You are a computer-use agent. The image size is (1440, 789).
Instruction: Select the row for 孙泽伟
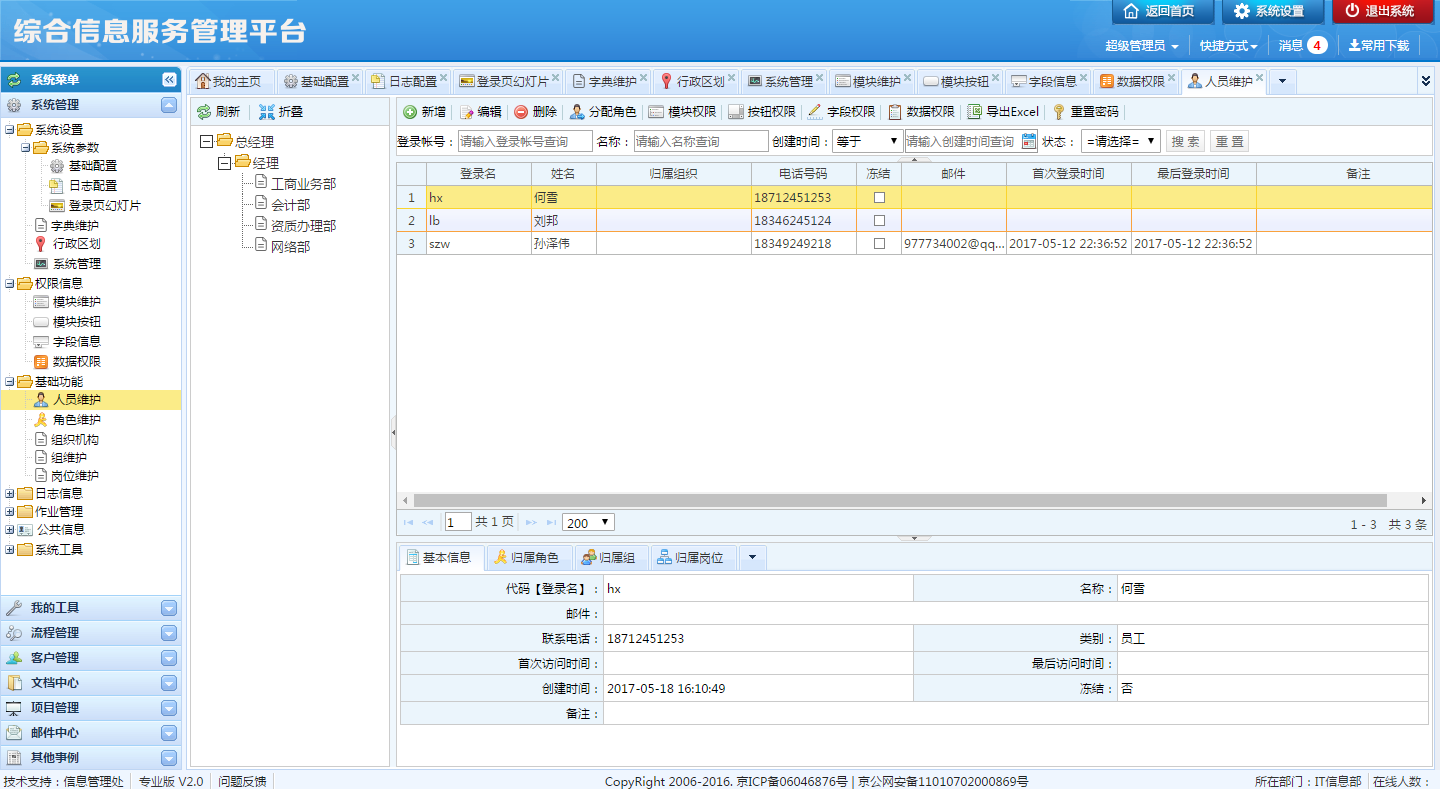coord(914,244)
